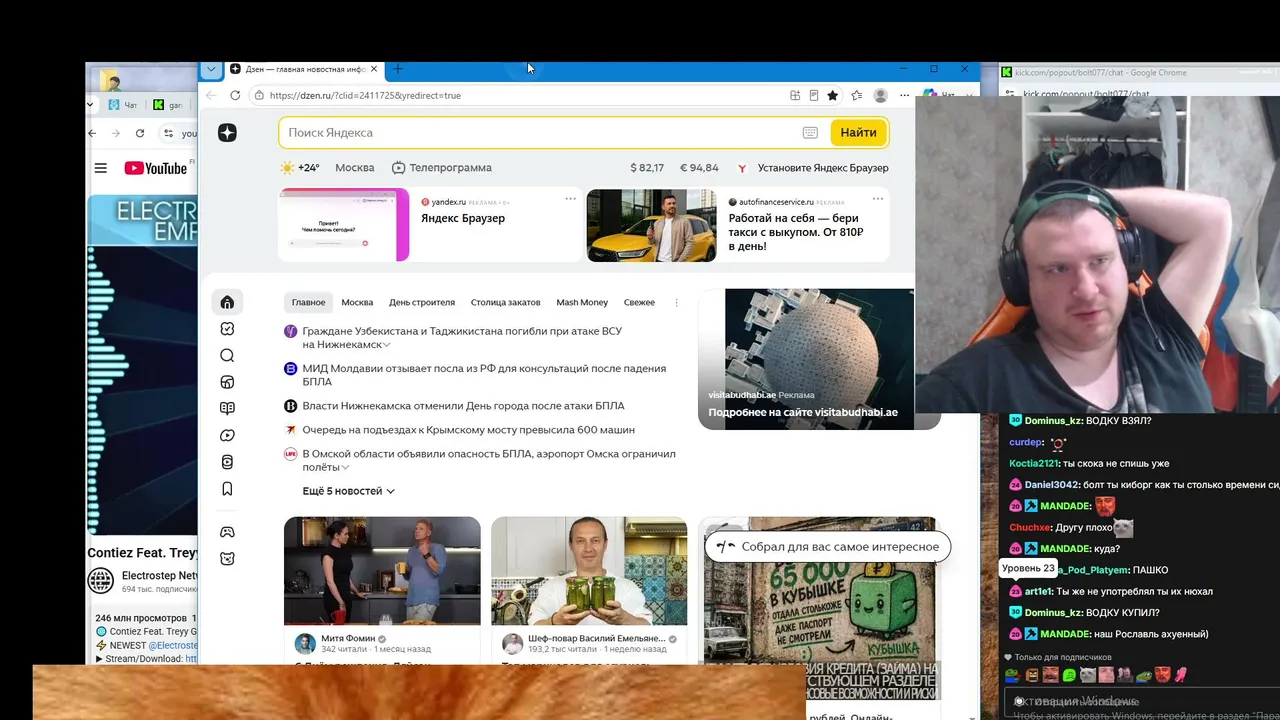
Task: Click the dzen.ru address bar
Action: click(x=520, y=95)
